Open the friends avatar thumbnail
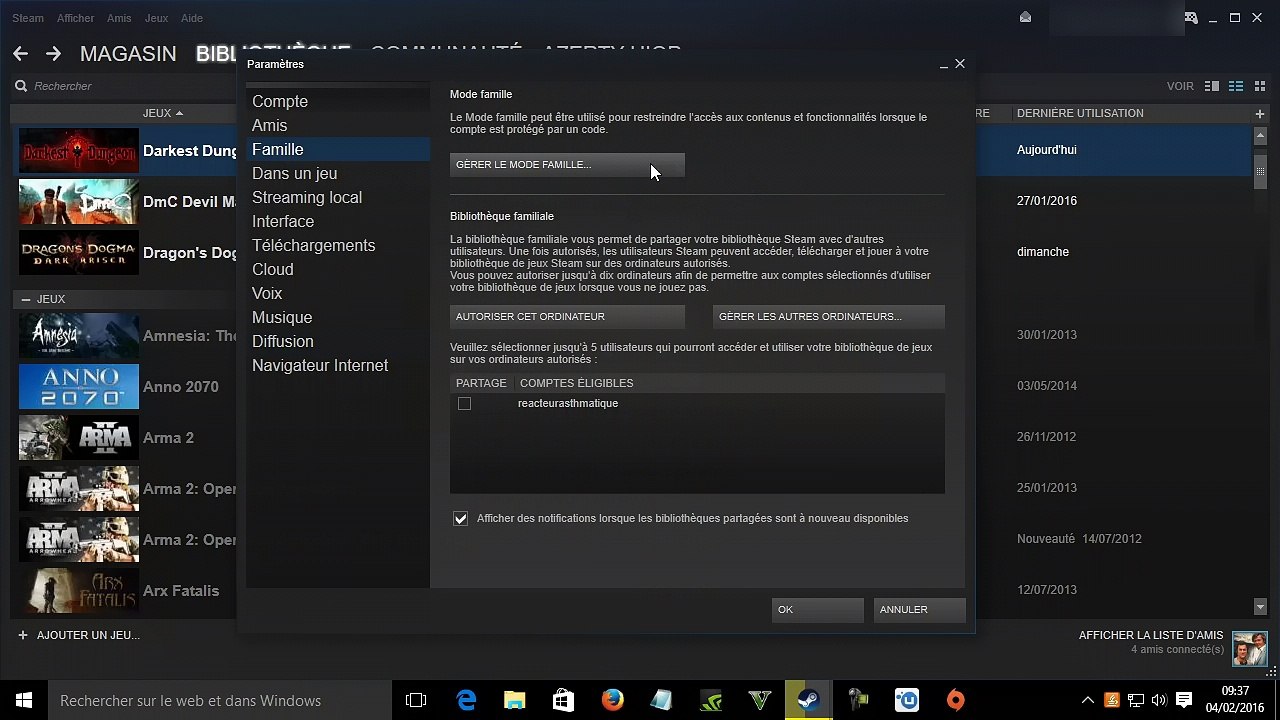 click(x=1249, y=648)
